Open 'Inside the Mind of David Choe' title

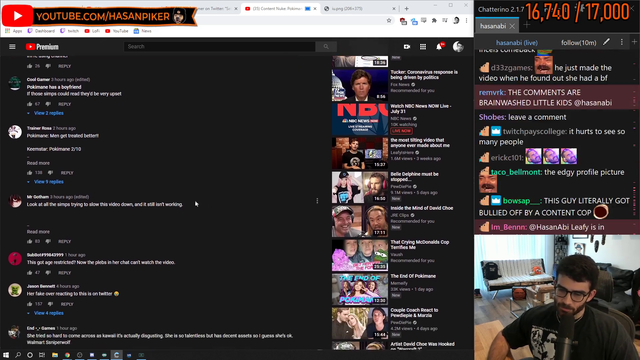pyautogui.click(x=422, y=208)
